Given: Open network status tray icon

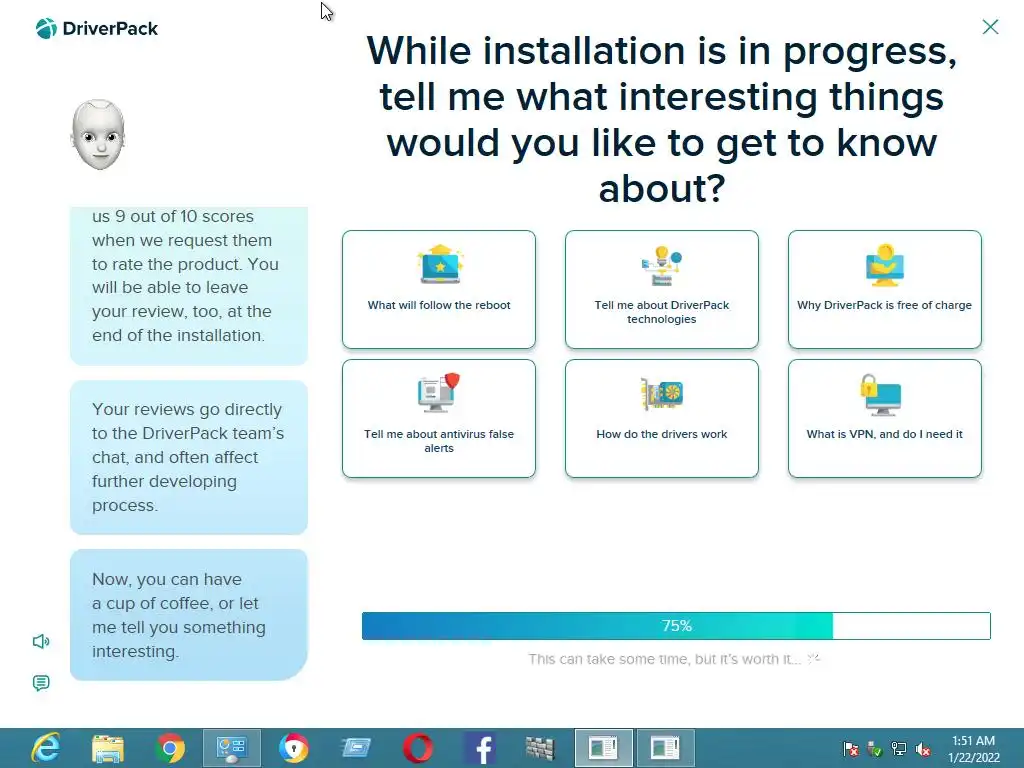Looking at the screenshot, I should pos(899,749).
